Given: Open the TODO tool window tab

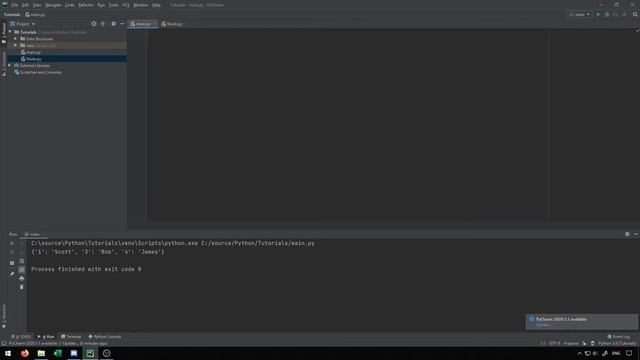Looking at the screenshot, I should (x=21, y=337).
